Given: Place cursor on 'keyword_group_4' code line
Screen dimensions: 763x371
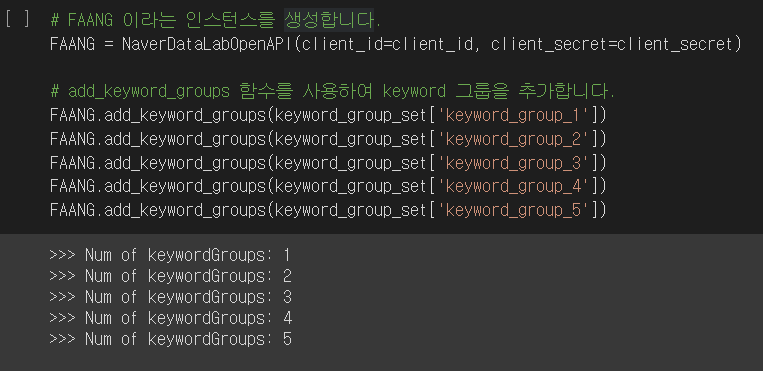Looking at the screenshot, I should coord(328,186).
